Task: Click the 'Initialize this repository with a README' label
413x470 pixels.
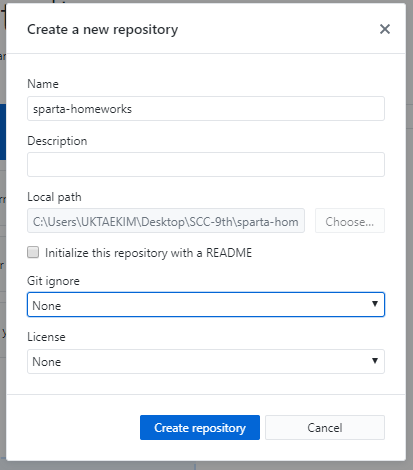Action: [148, 253]
